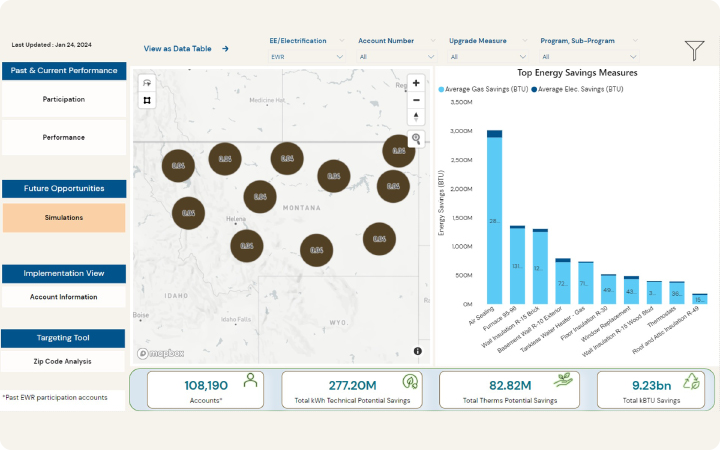Viewport: 720px width, 450px height.
Task: Open the map search magnifier
Action: pyautogui.click(x=416, y=139)
